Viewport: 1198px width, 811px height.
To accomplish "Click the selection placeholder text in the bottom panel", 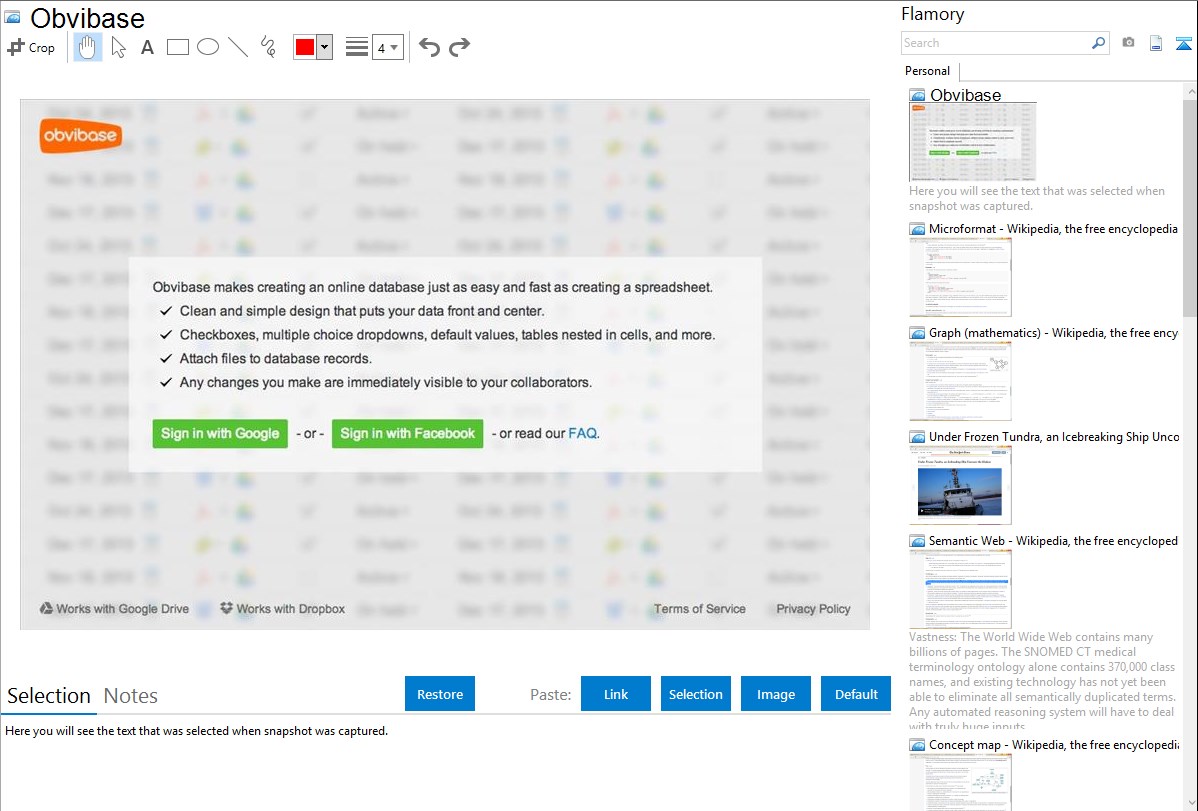I will coord(196,731).
